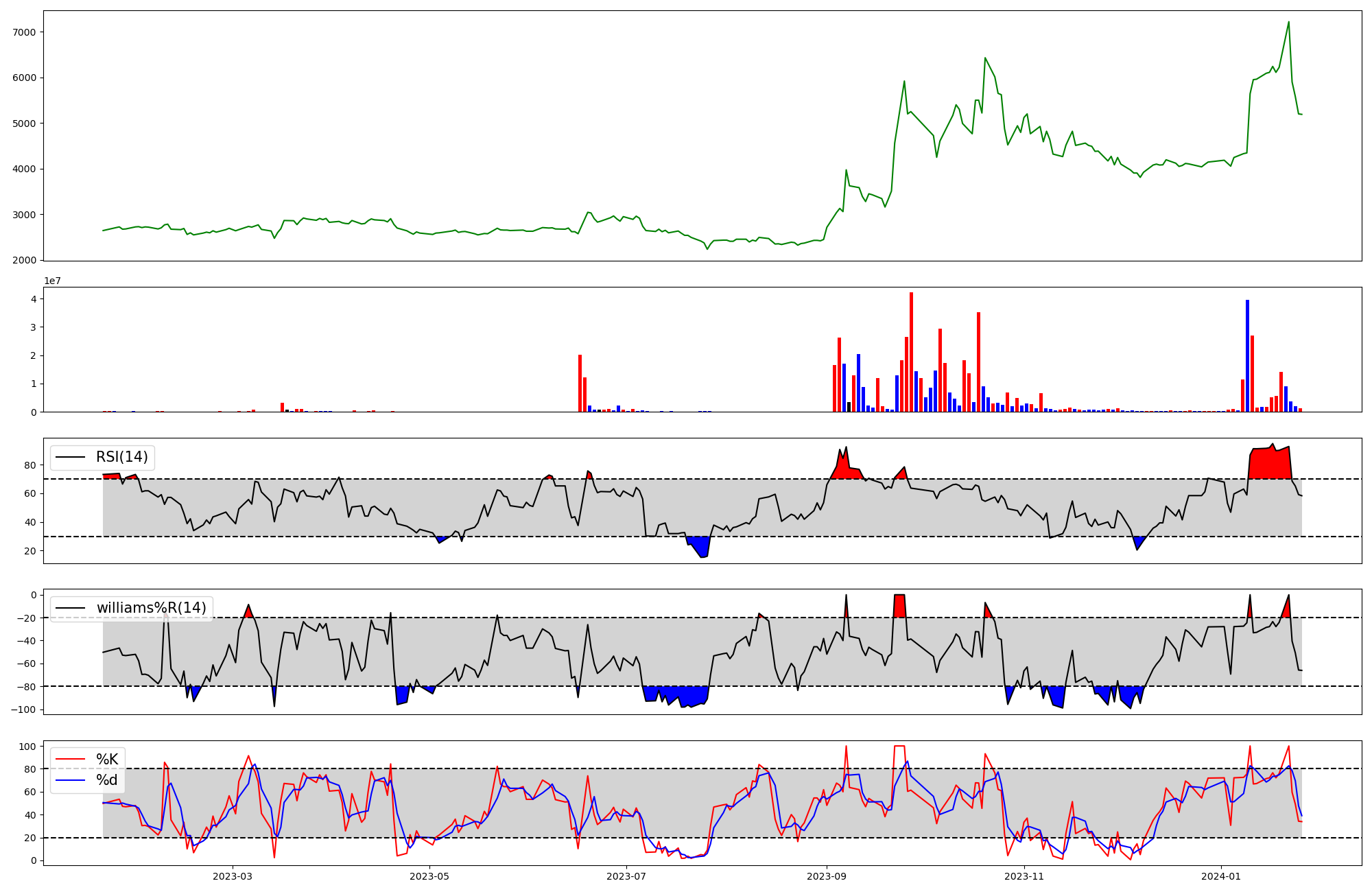Click the tallest red volume bar
Image resolution: width=1372 pixels, height=892 pixels.
(x=911, y=353)
